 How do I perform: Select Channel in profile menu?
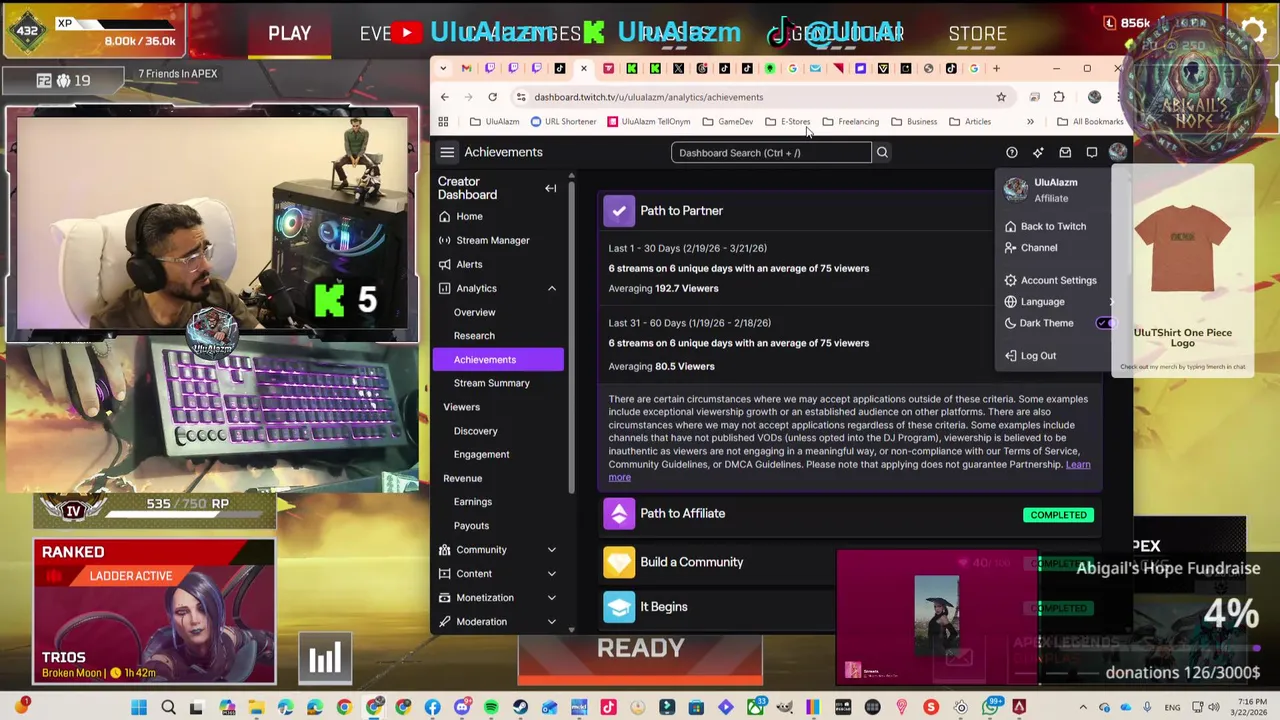(x=1039, y=248)
